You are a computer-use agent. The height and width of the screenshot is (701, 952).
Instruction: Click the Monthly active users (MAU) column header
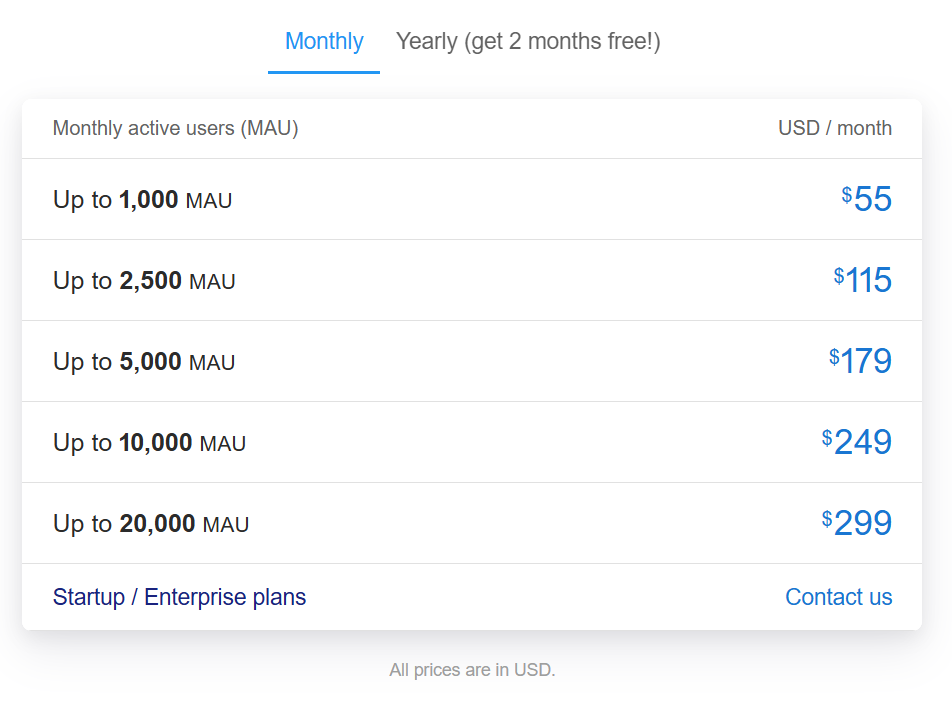[x=175, y=128]
